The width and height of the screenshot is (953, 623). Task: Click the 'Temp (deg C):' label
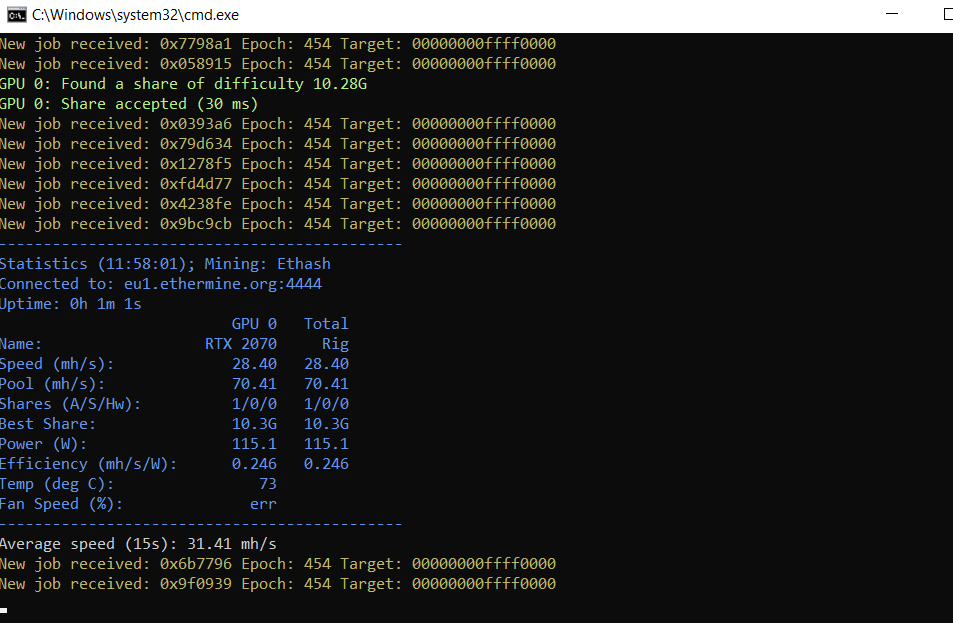[57, 484]
